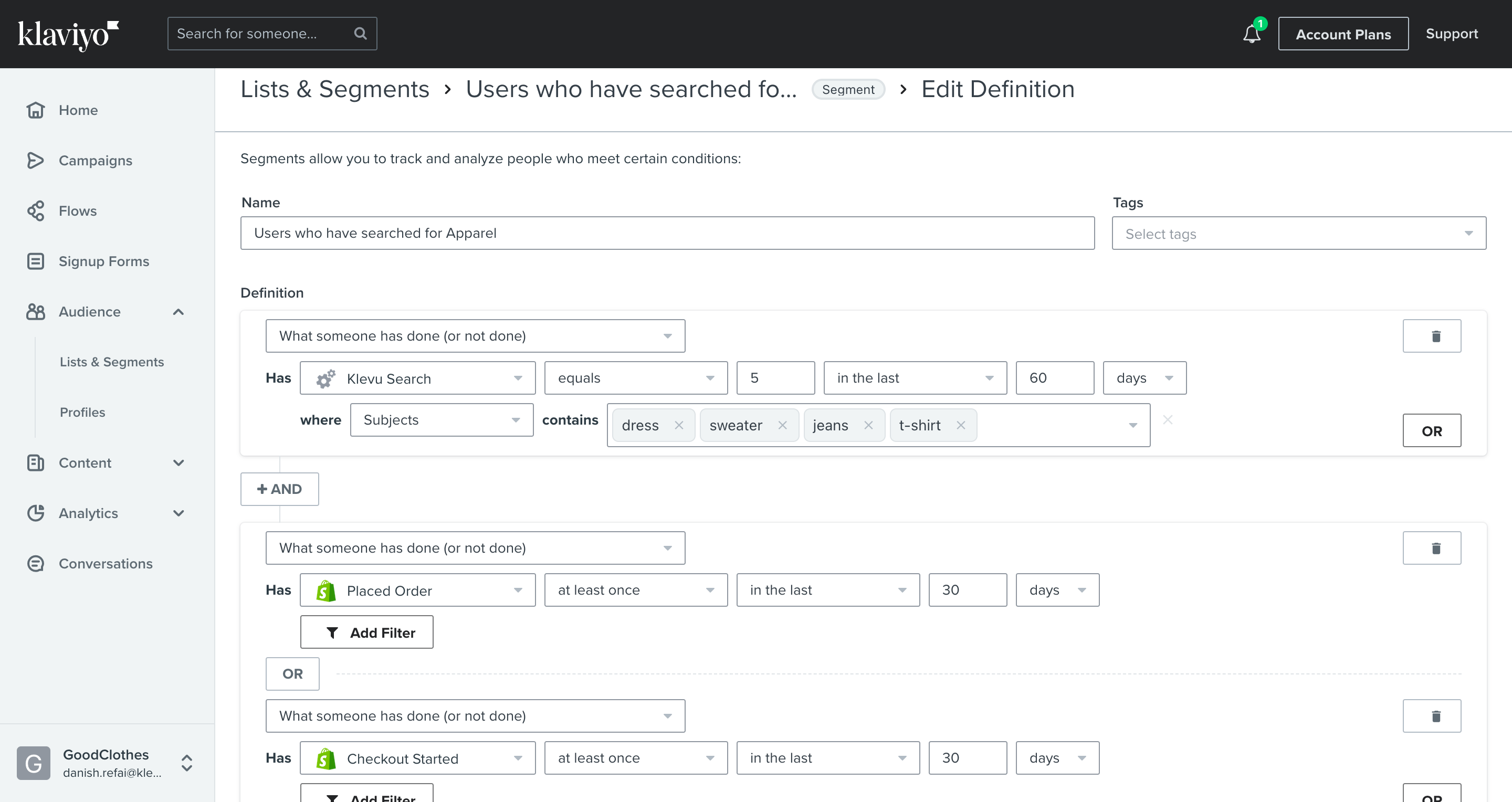This screenshot has width=1512, height=802.
Task: Click the Account Plans button
Action: tap(1343, 34)
